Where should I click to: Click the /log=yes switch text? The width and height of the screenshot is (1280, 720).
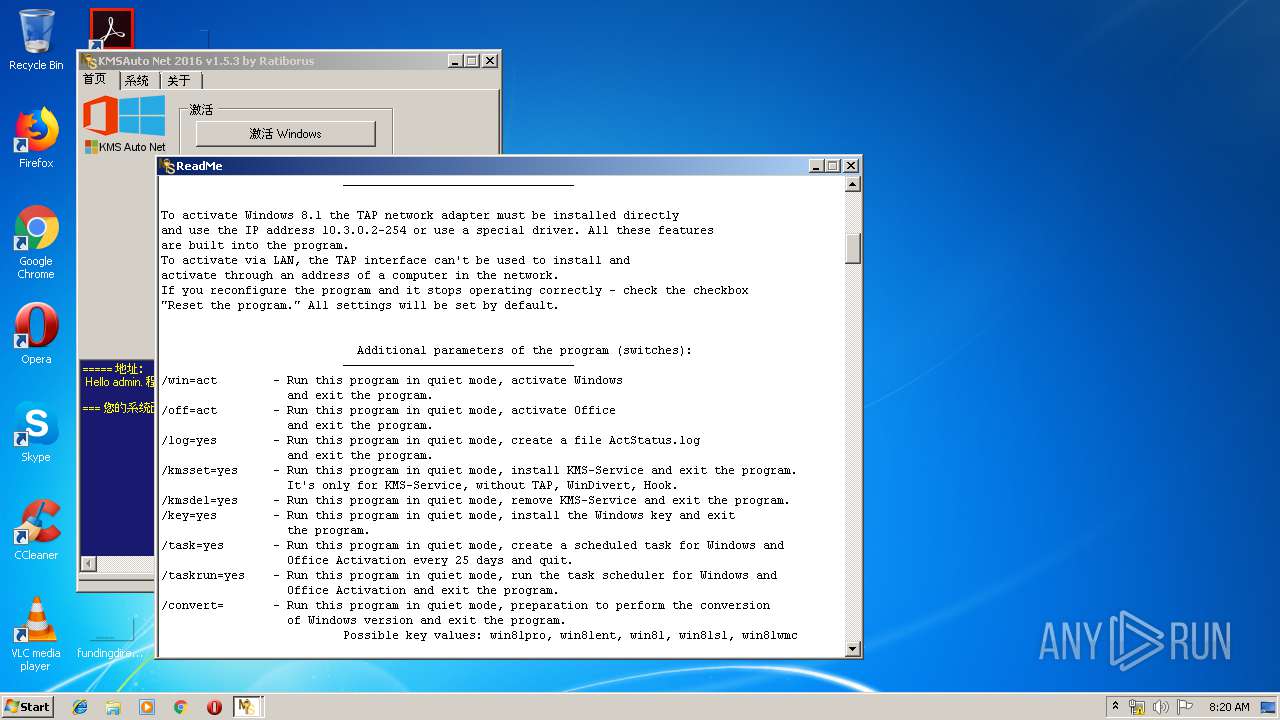click(189, 440)
